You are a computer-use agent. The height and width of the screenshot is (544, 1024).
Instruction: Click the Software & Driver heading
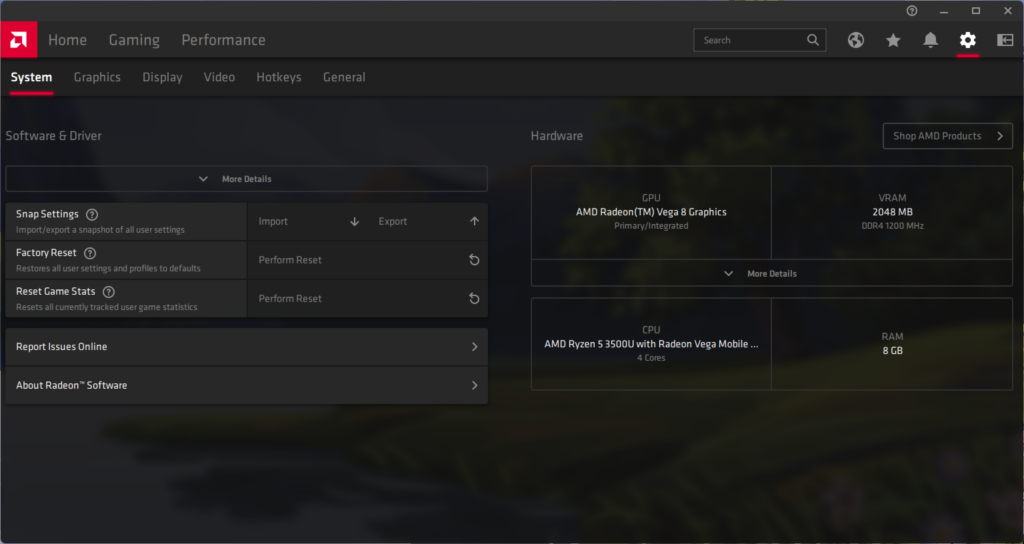[x=54, y=136]
